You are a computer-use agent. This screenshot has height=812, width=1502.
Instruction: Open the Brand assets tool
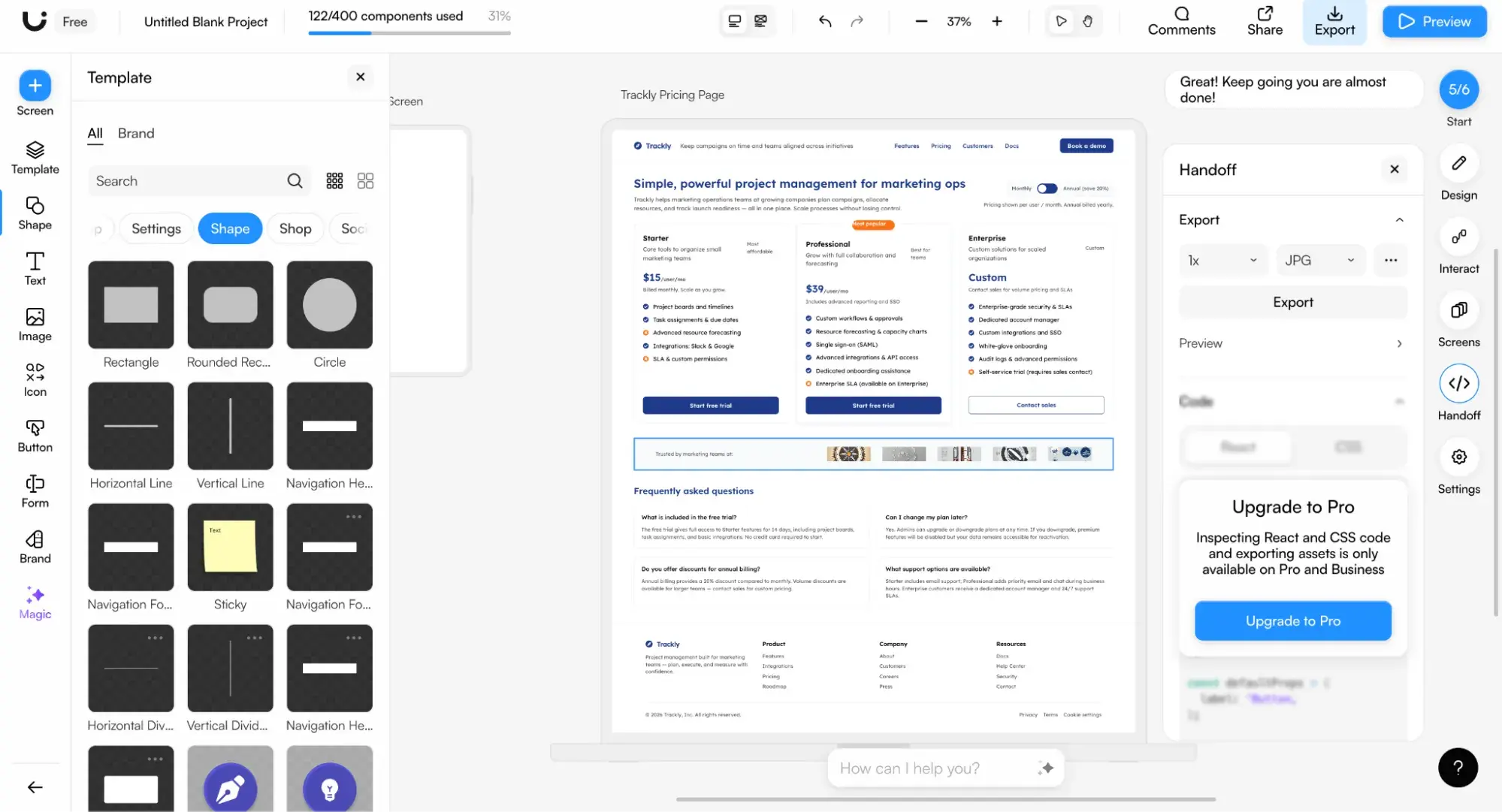[35, 547]
